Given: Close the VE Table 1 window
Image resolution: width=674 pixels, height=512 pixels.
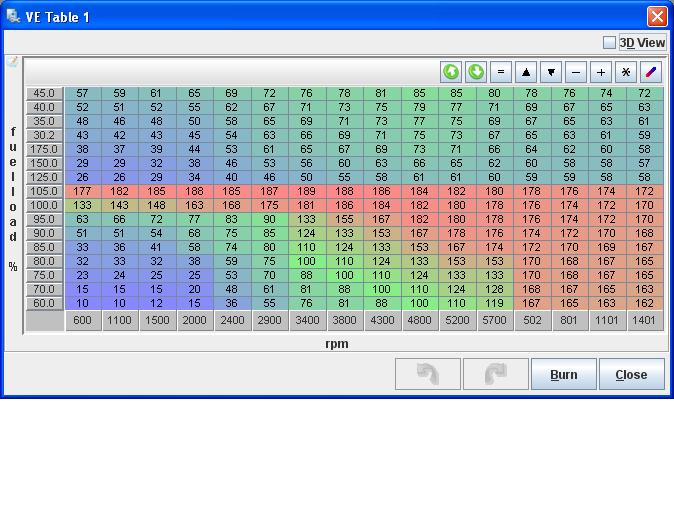Looking at the screenshot, I should point(656,17).
